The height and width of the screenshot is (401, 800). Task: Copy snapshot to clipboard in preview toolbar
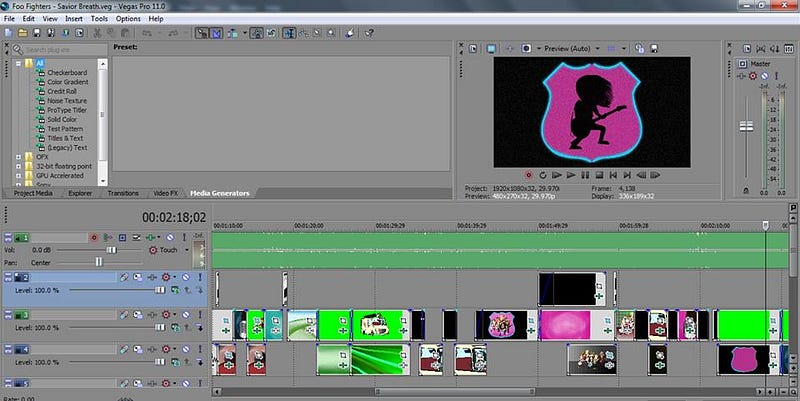[639, 48]
